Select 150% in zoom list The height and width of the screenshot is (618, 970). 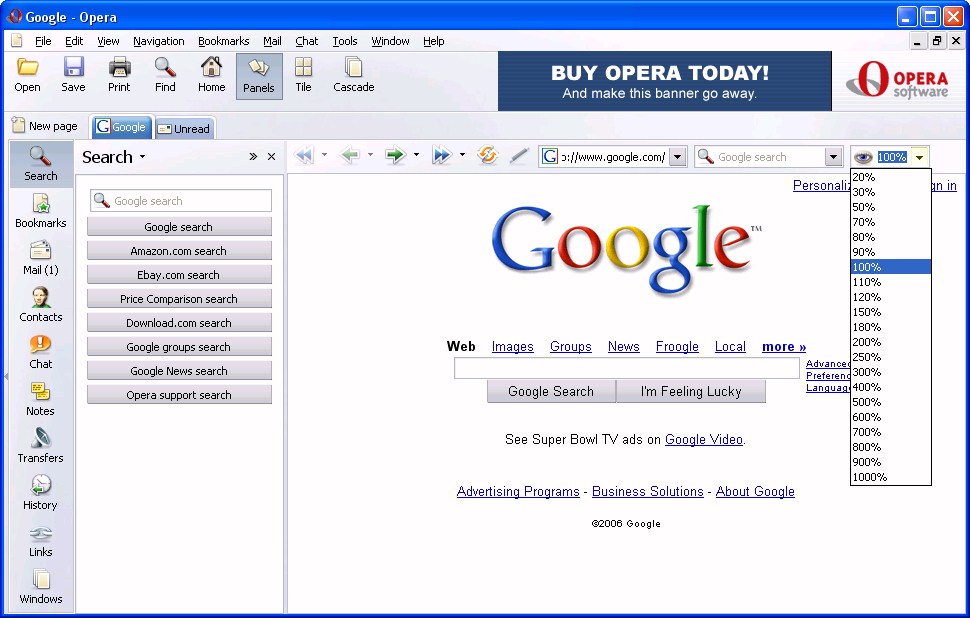(x=891, y=312)
